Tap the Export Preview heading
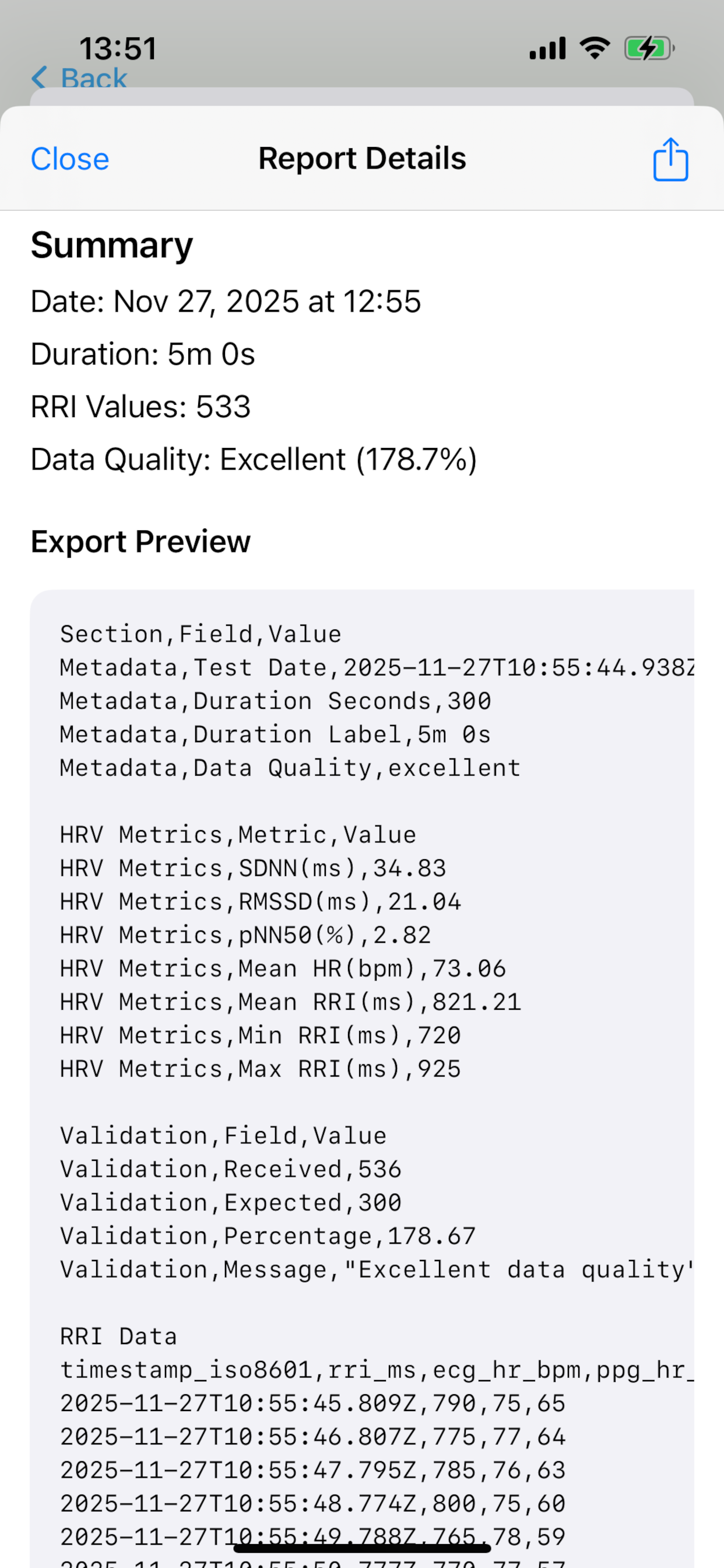Screen dimensions: 724x1568 pos(140,542)
